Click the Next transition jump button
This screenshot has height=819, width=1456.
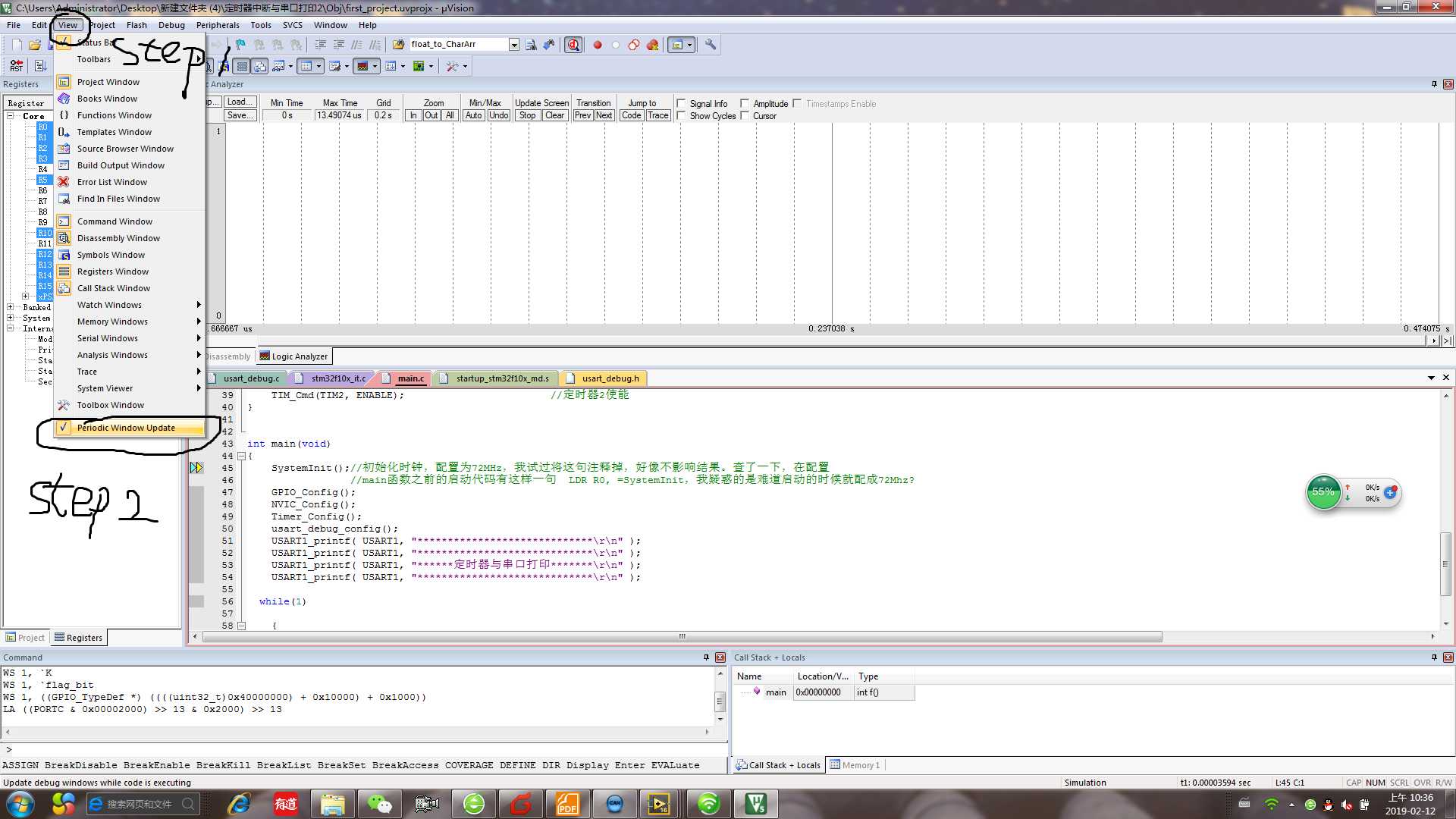click(605, 115)
